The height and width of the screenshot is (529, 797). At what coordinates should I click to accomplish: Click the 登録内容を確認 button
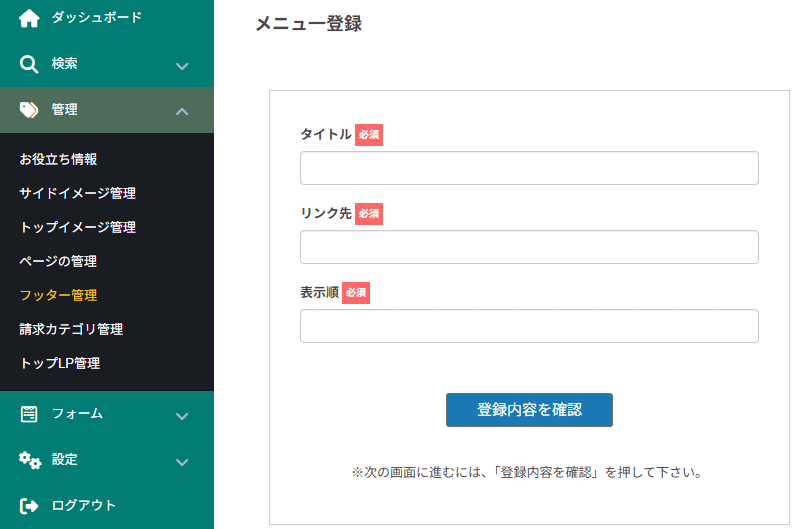[529, 410]
